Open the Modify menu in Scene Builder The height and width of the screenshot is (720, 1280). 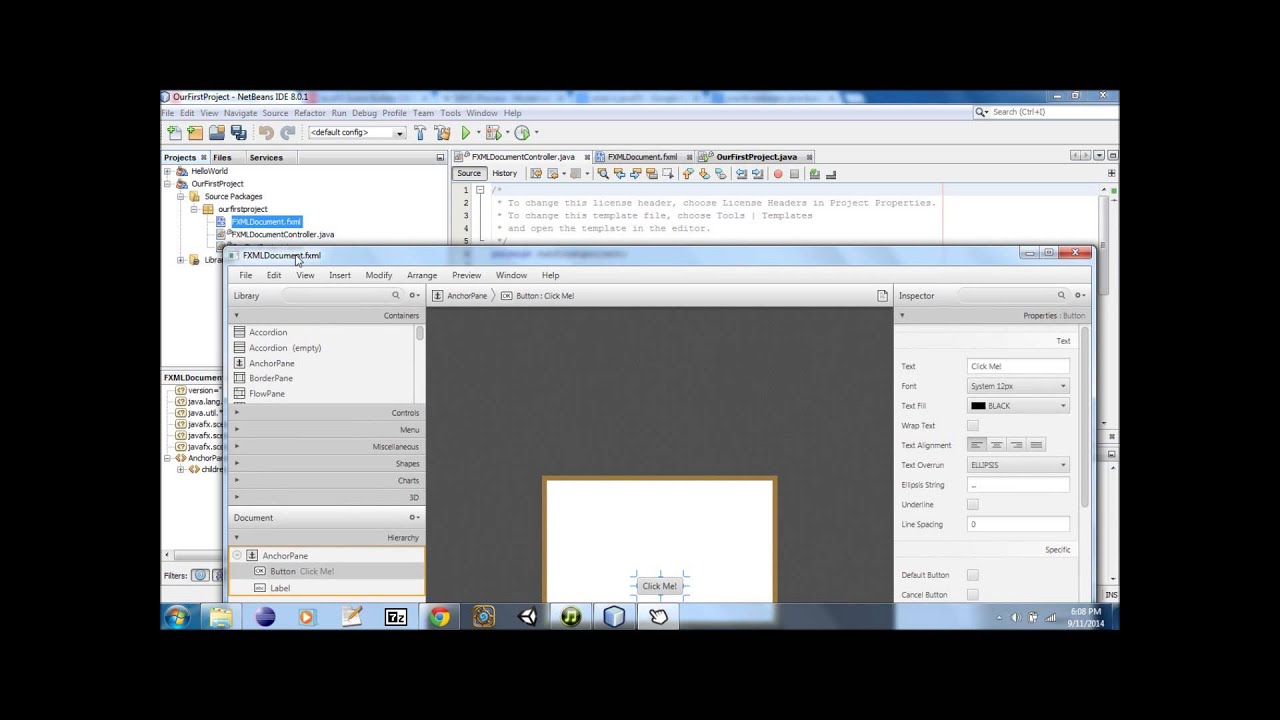pyautogui.click(x=378, y=275)
